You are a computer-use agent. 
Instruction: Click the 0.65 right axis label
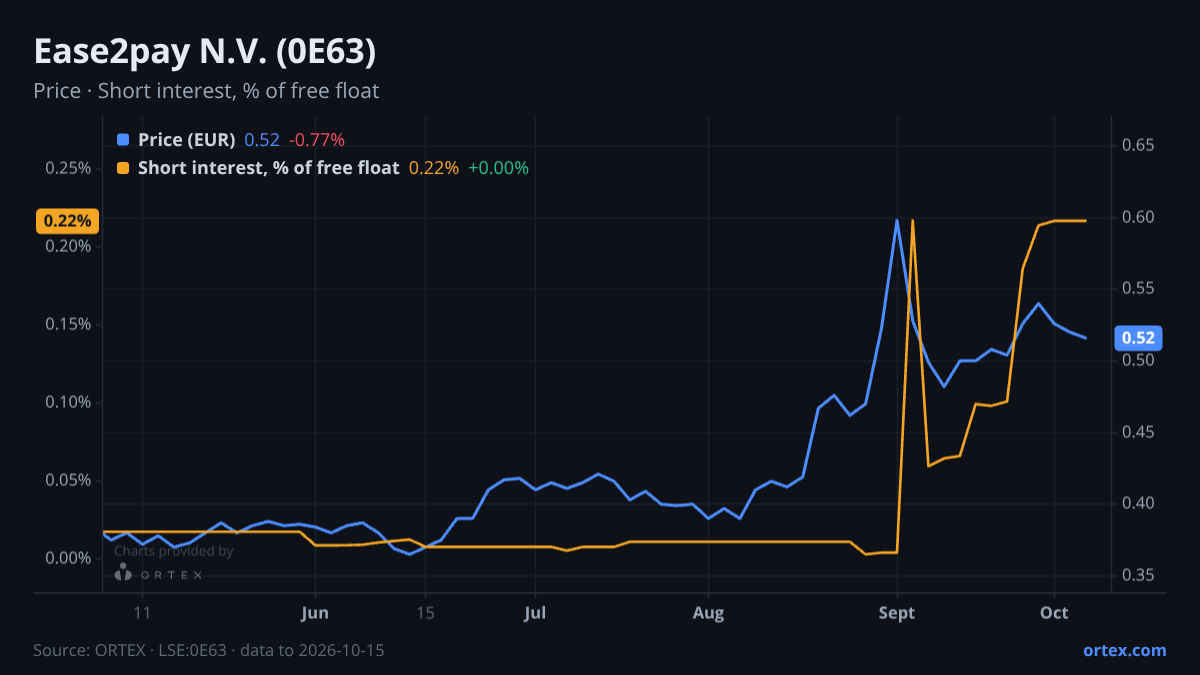point(1138,146)
